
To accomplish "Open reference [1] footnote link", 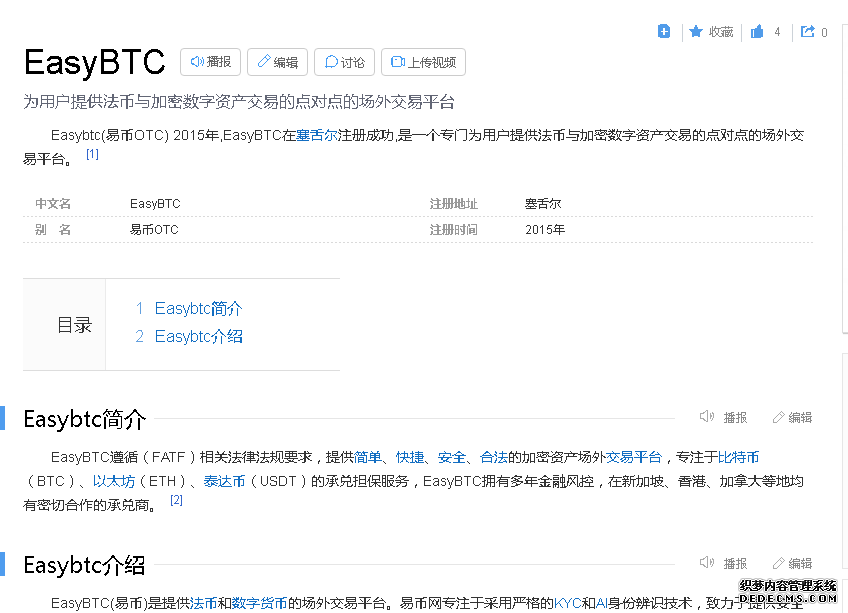I will click(92, 154).
